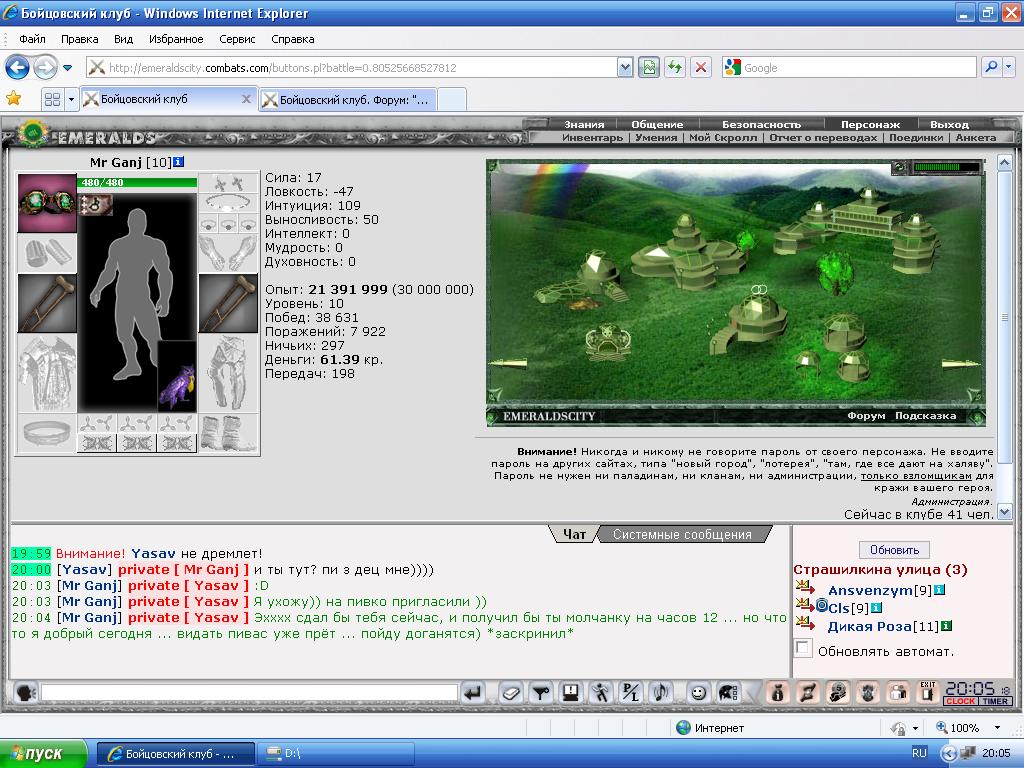Click the crutch weapon in the left hand slot

[47, 304]
